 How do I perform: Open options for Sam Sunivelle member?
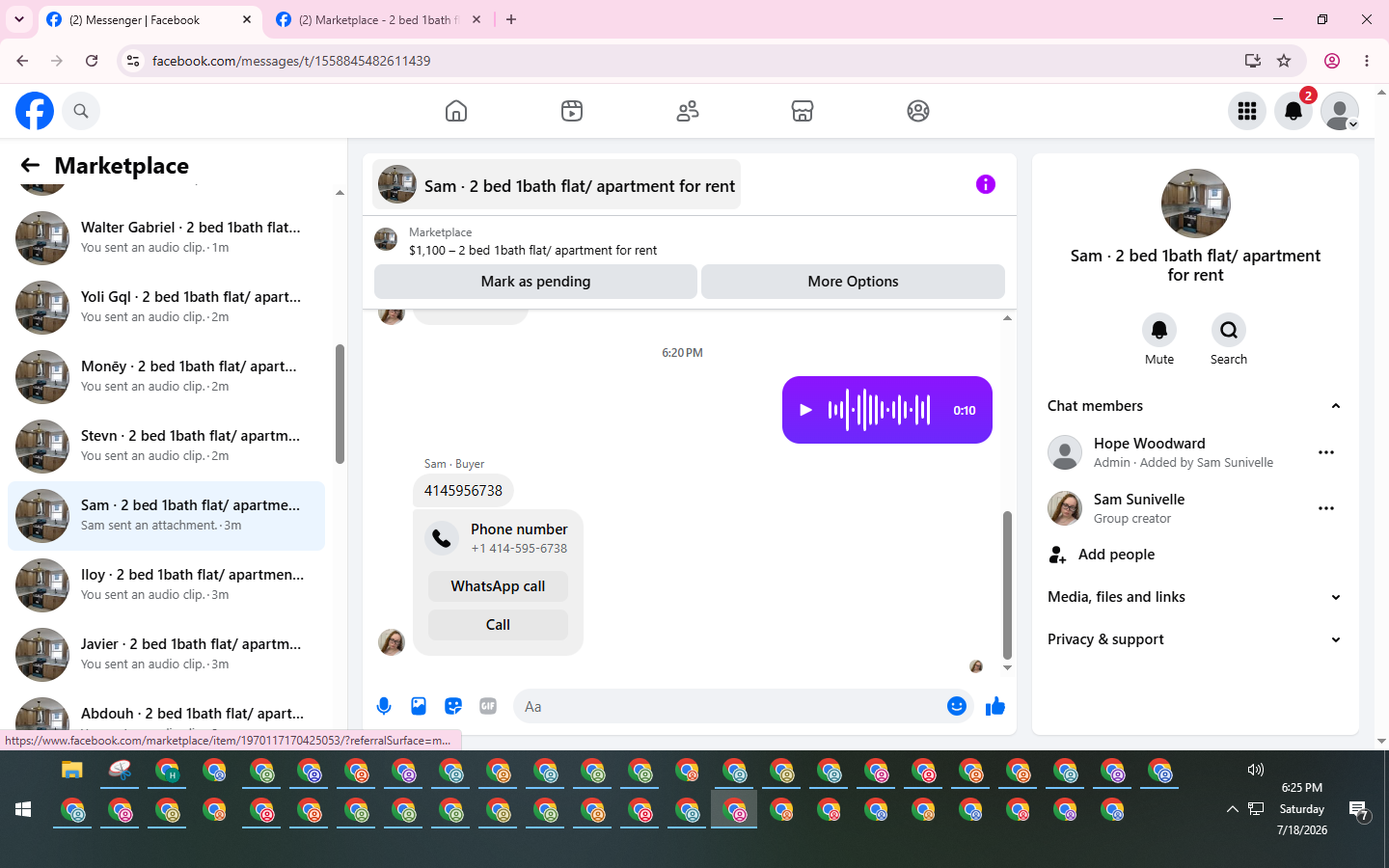(1326, 508)
